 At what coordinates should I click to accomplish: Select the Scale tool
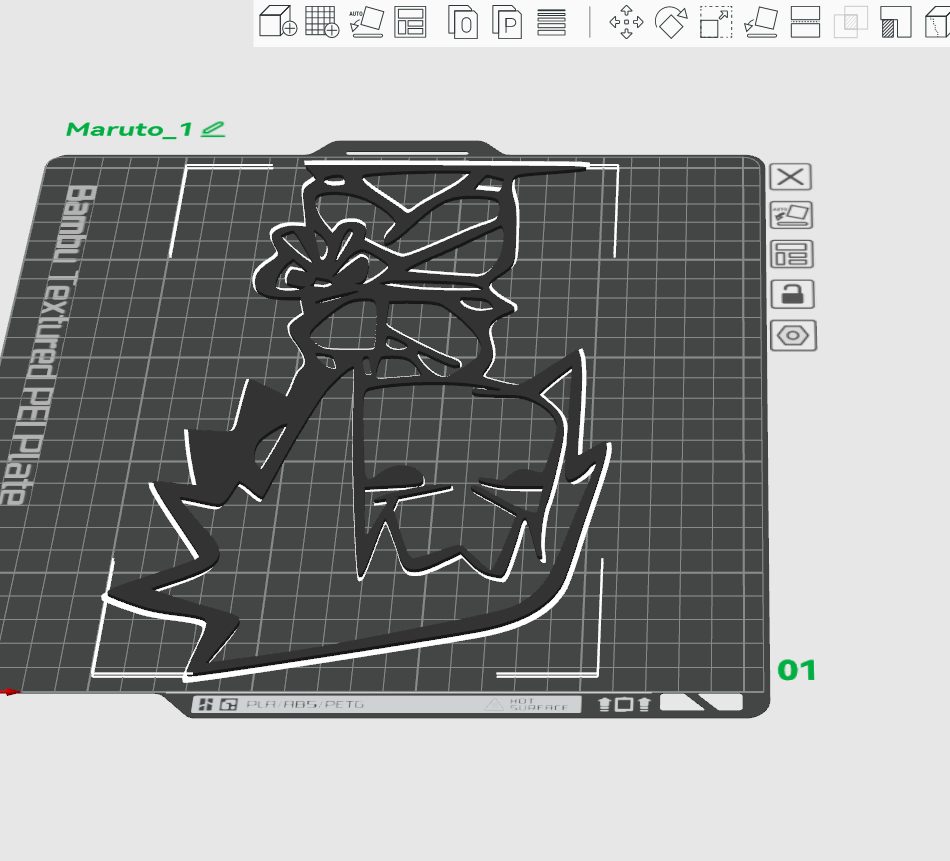pyautogui.click(x=716, y=22)
